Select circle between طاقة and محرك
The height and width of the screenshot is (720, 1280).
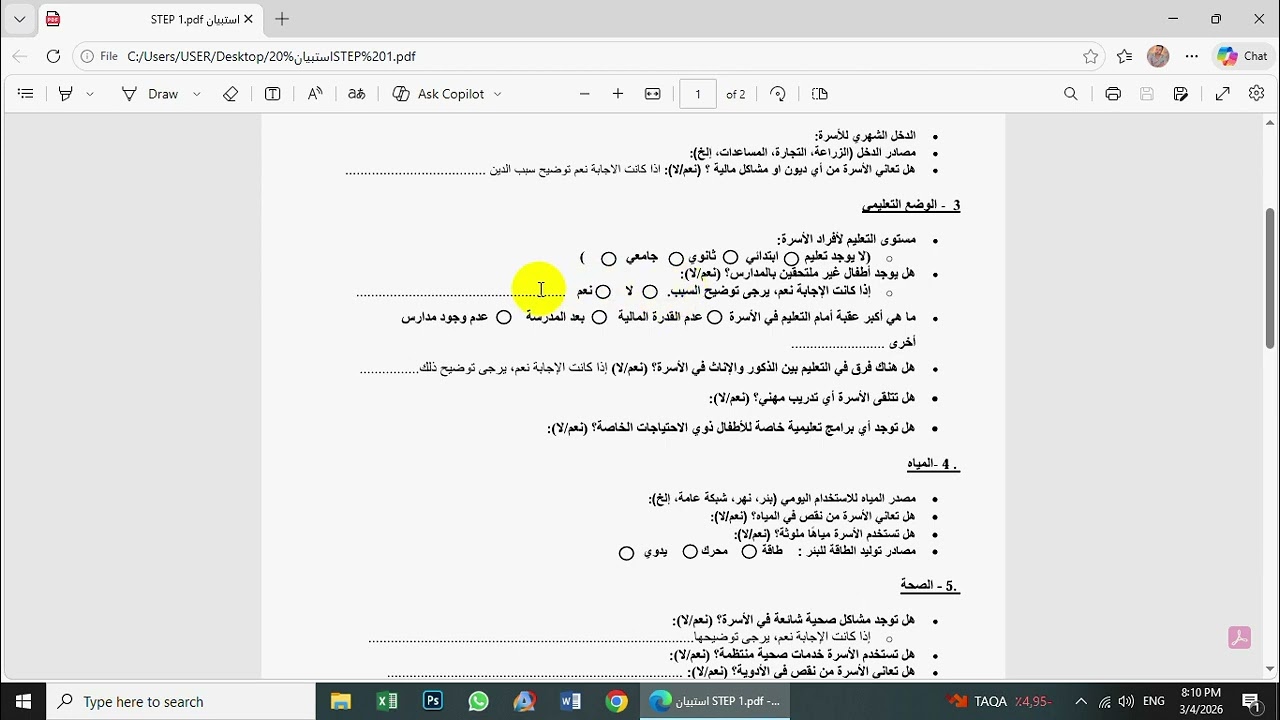(749, 552)
